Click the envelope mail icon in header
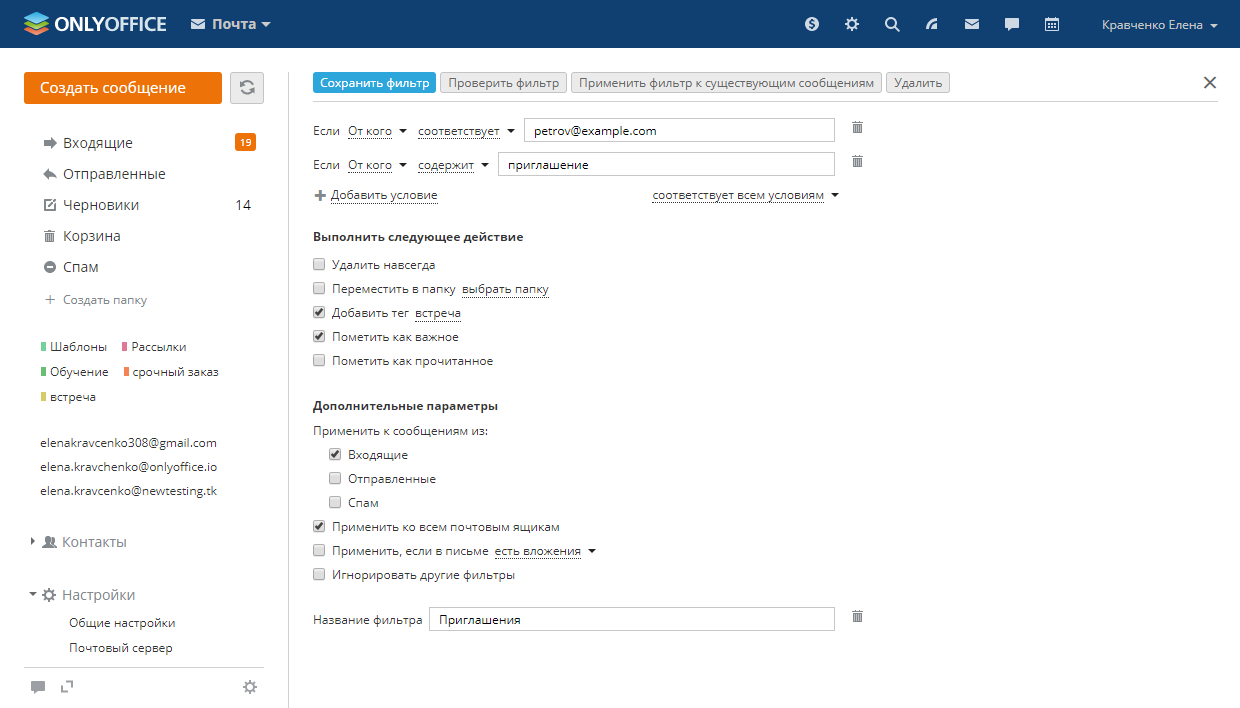The height and width of the screenshot is (708, 1240). click(x=972, y=24)
